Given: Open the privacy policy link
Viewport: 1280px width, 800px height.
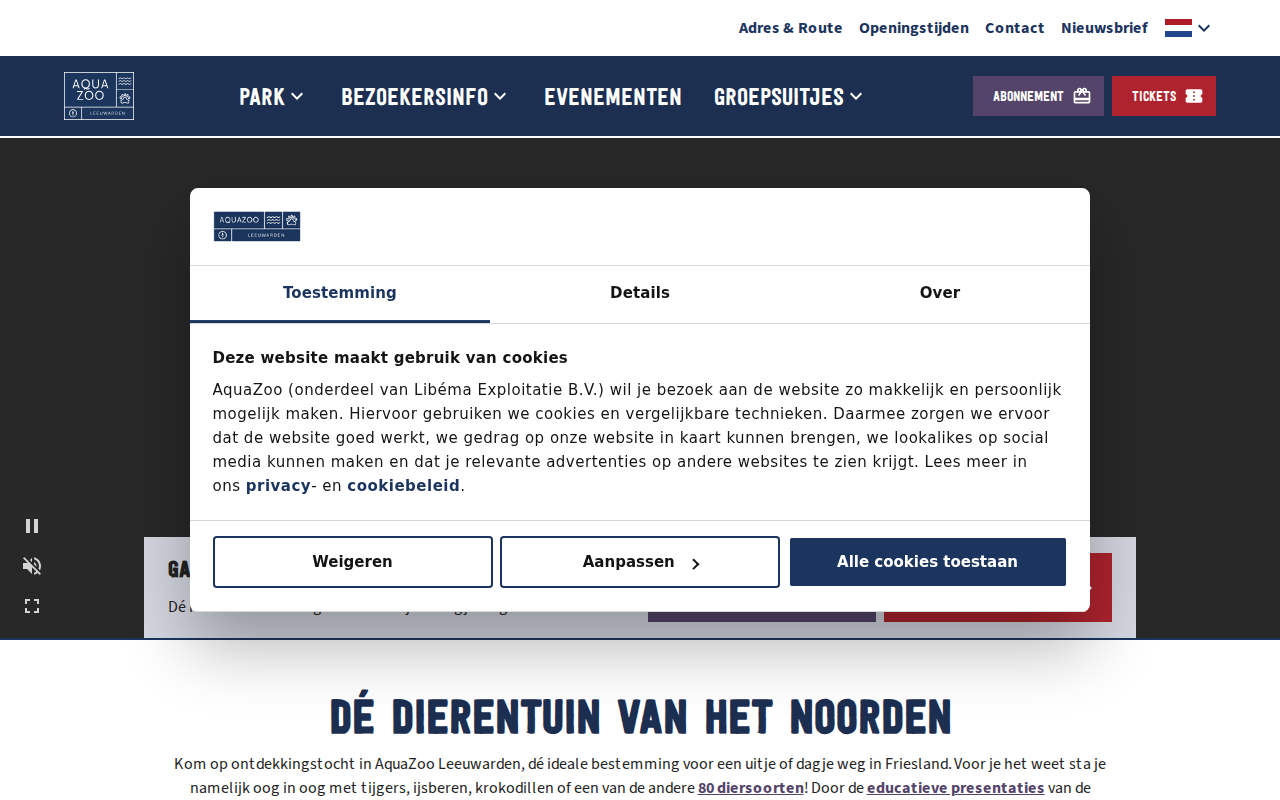Looking at the screenshot, I should (278, 486).
